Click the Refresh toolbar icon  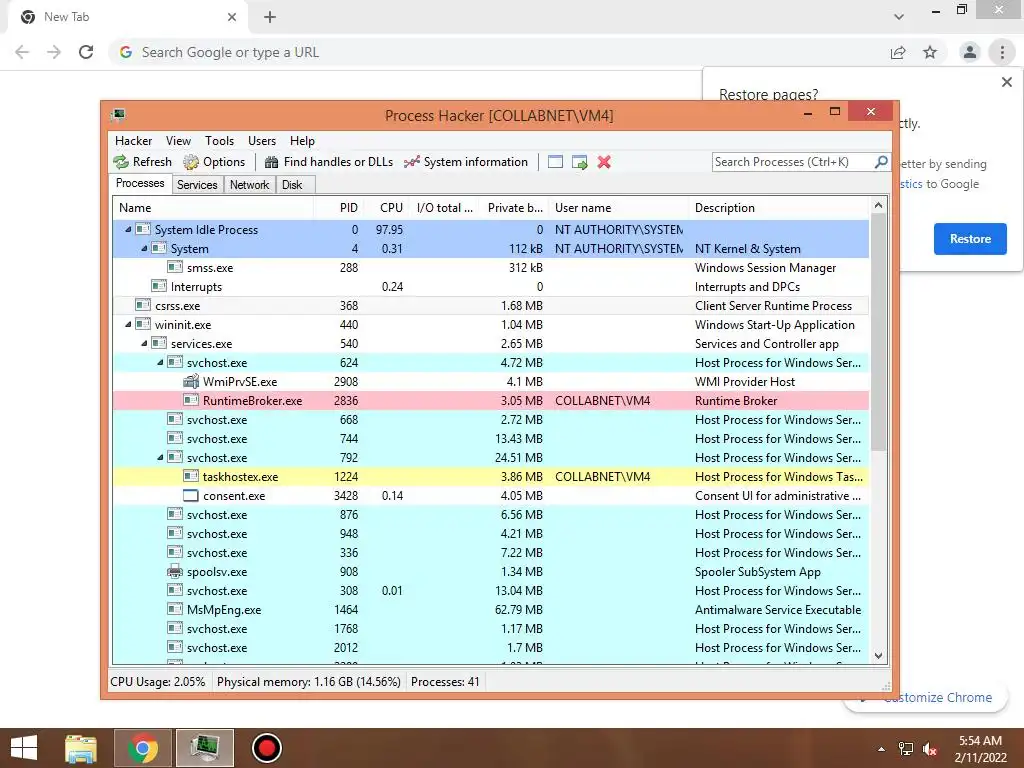click(x=121, y=162)
